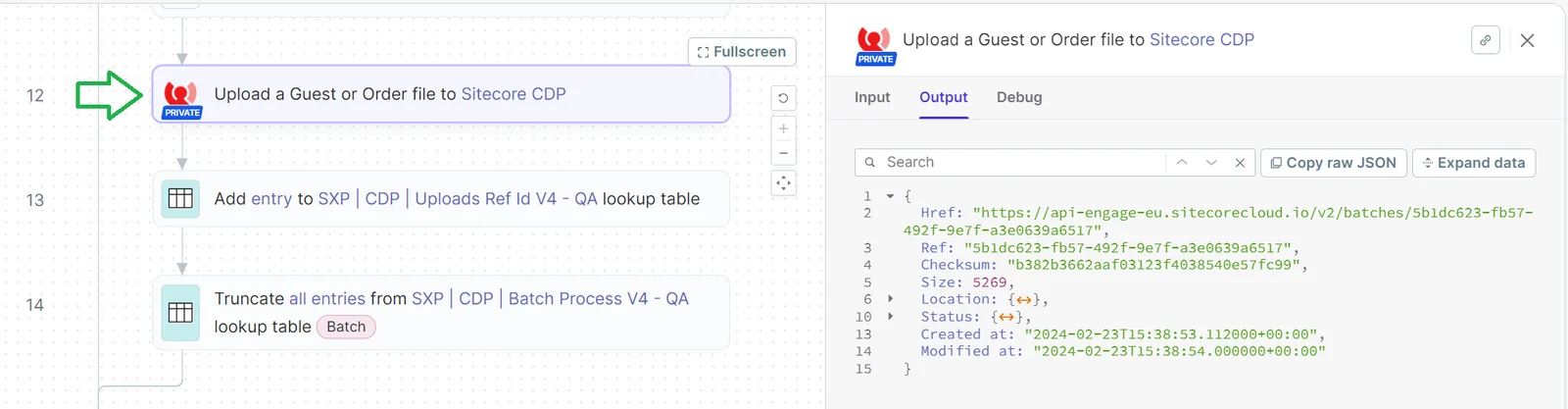Click the Modified at timestamp value
The image size is (1568, 409).
[1179, 351]
